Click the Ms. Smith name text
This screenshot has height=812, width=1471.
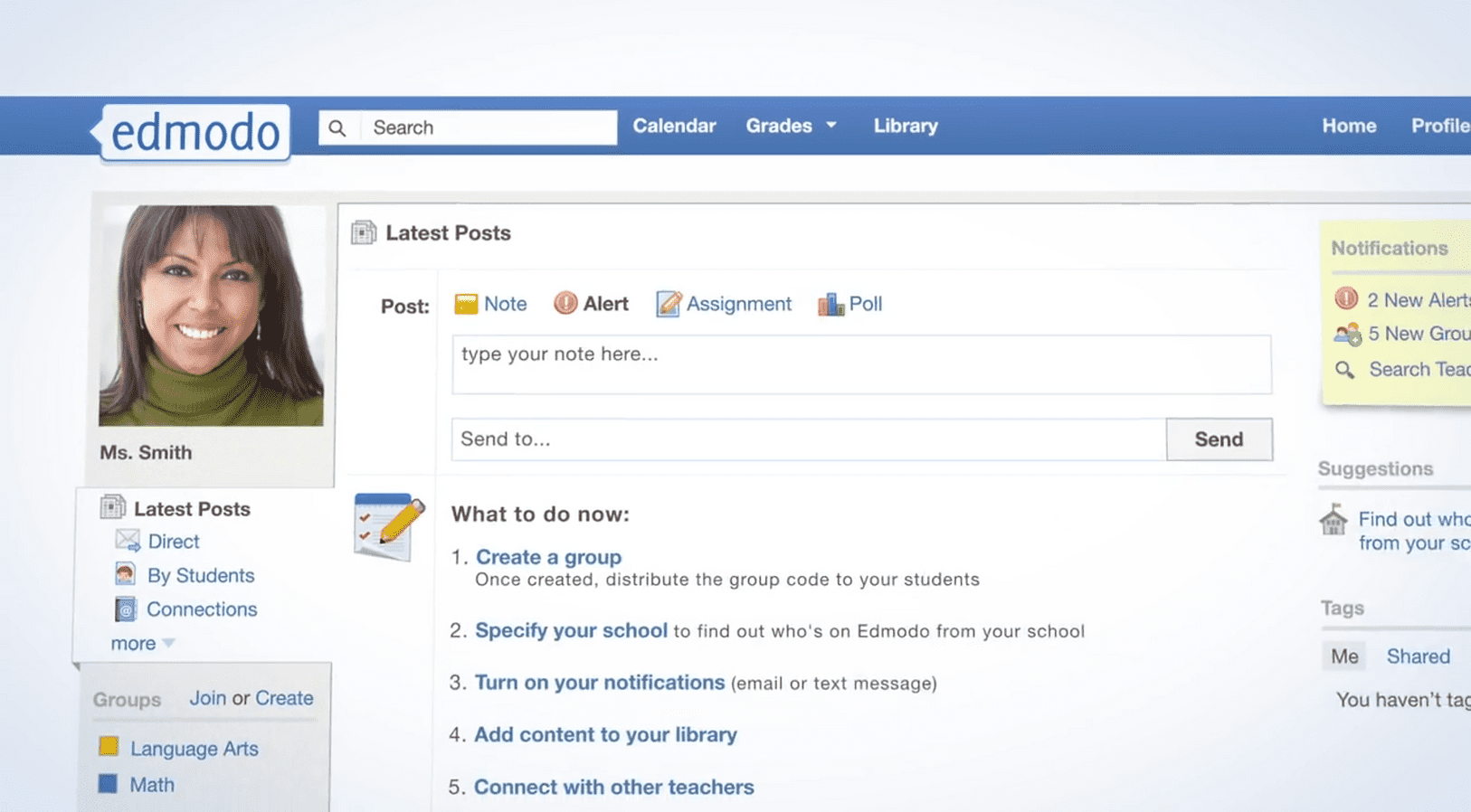tap(146, 452)
